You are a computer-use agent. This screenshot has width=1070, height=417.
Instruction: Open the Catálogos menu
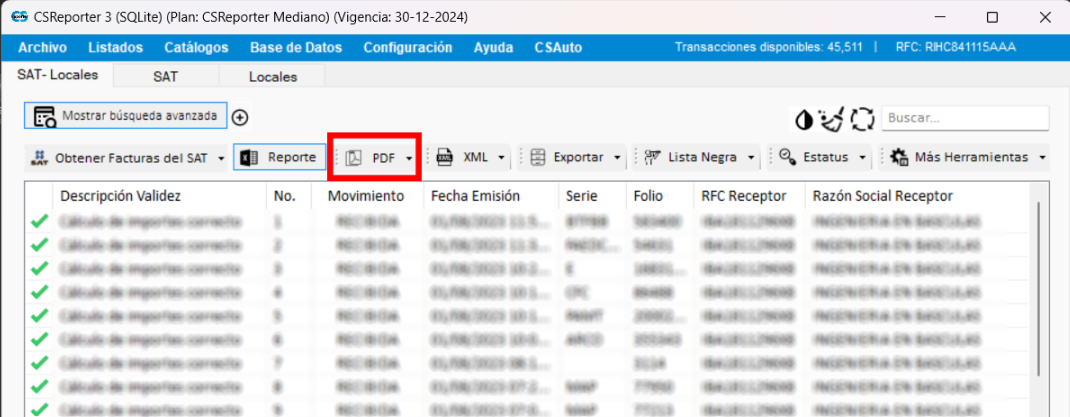click(196, 48)
